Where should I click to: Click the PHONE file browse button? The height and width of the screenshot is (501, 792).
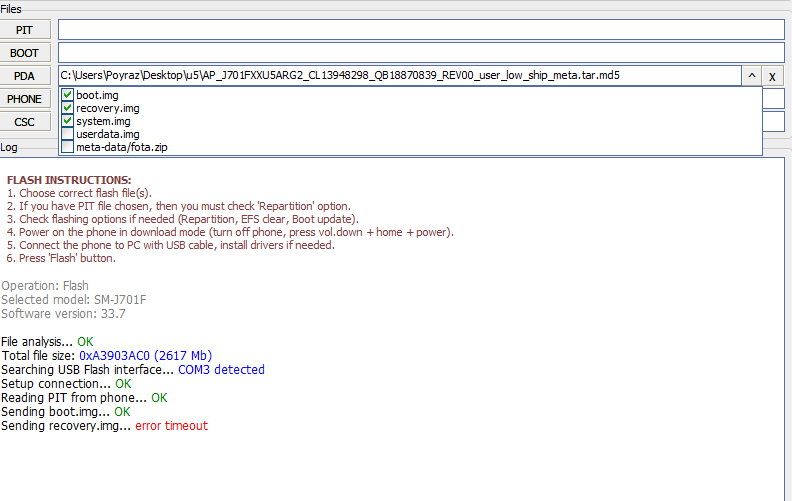tap(25, 99)
